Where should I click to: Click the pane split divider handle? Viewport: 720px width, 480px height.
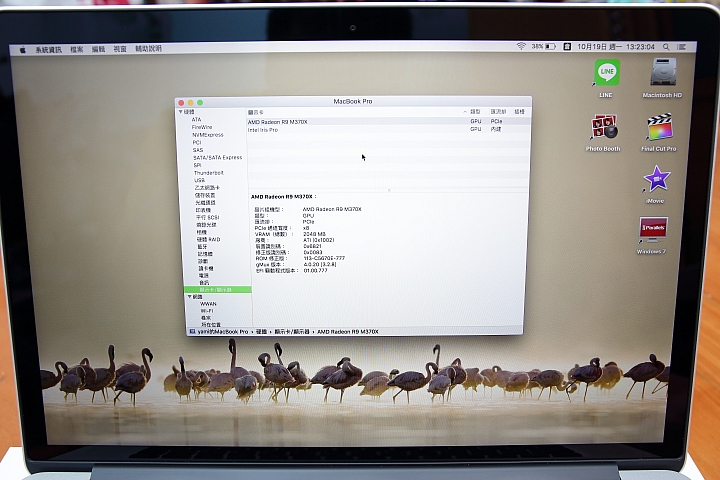coord(389,190)
